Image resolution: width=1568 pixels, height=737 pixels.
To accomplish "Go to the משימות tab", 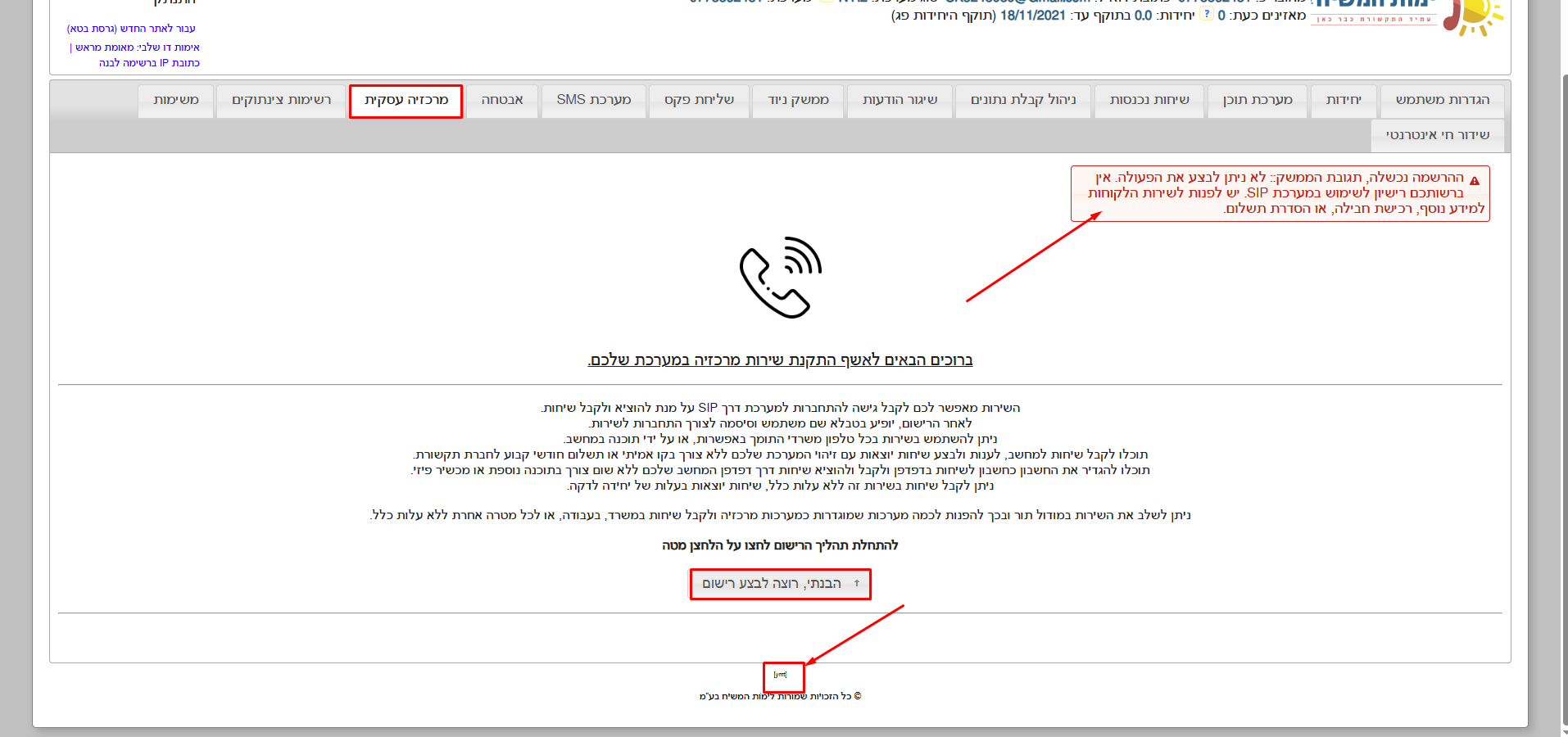I will coord(175,101).
